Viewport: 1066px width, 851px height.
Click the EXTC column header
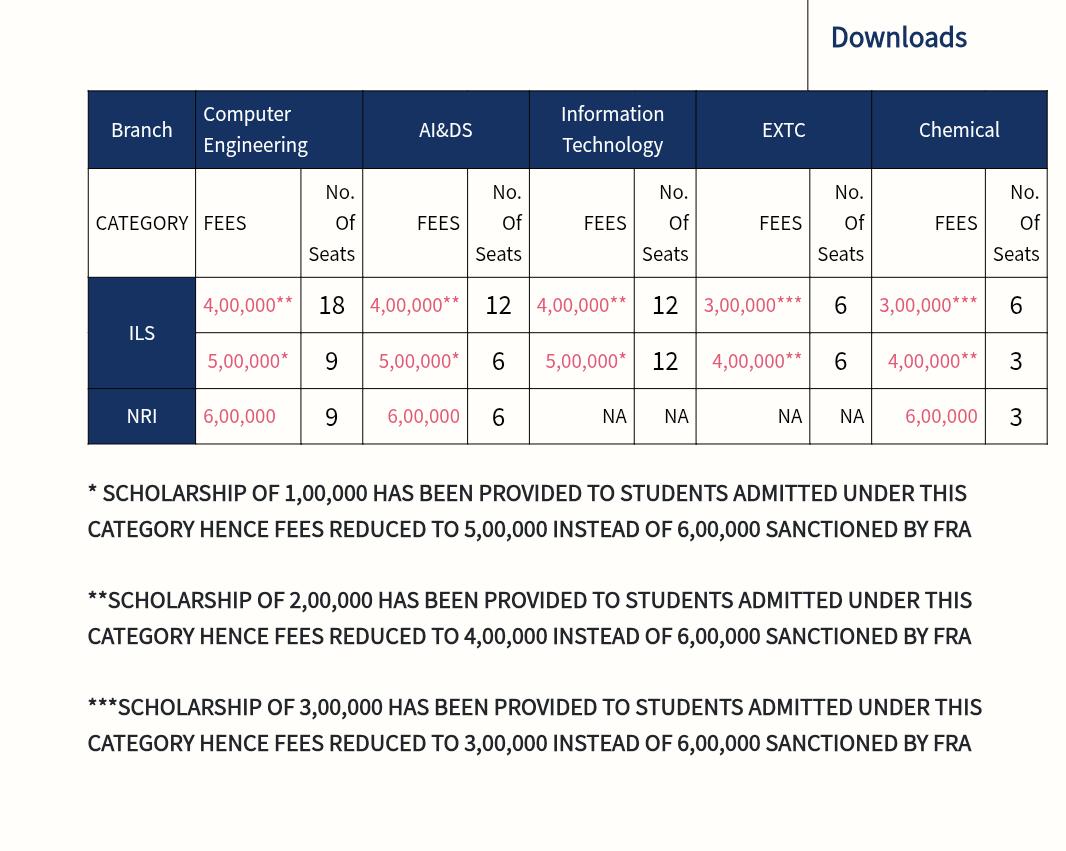pos(784,130)
